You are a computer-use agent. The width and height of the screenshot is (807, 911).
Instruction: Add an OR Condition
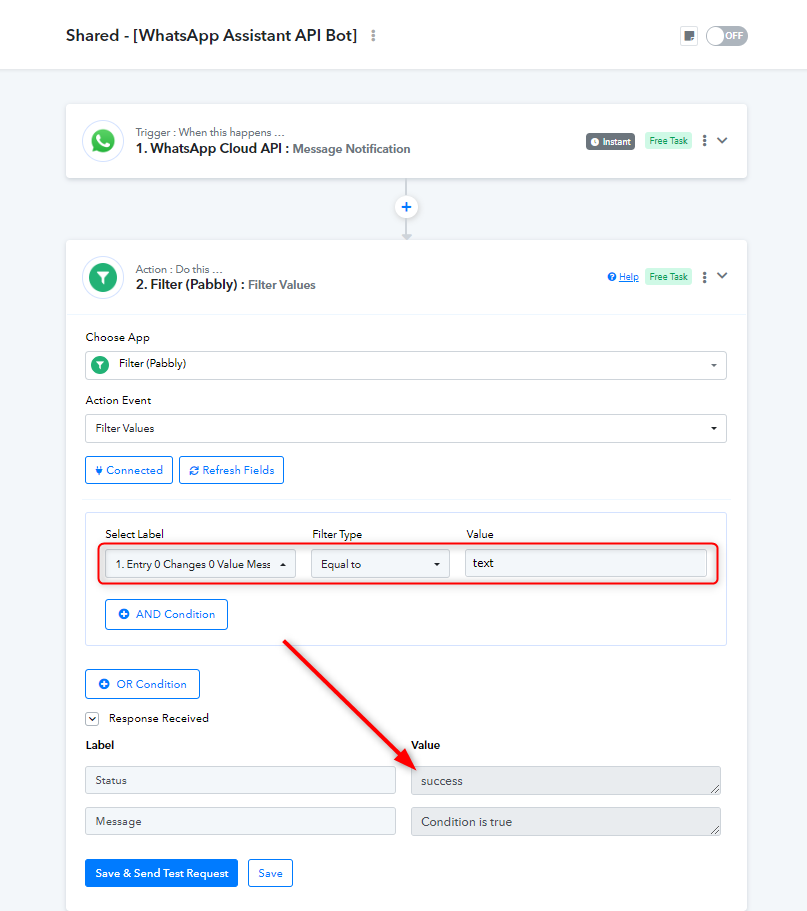[142, 684]
